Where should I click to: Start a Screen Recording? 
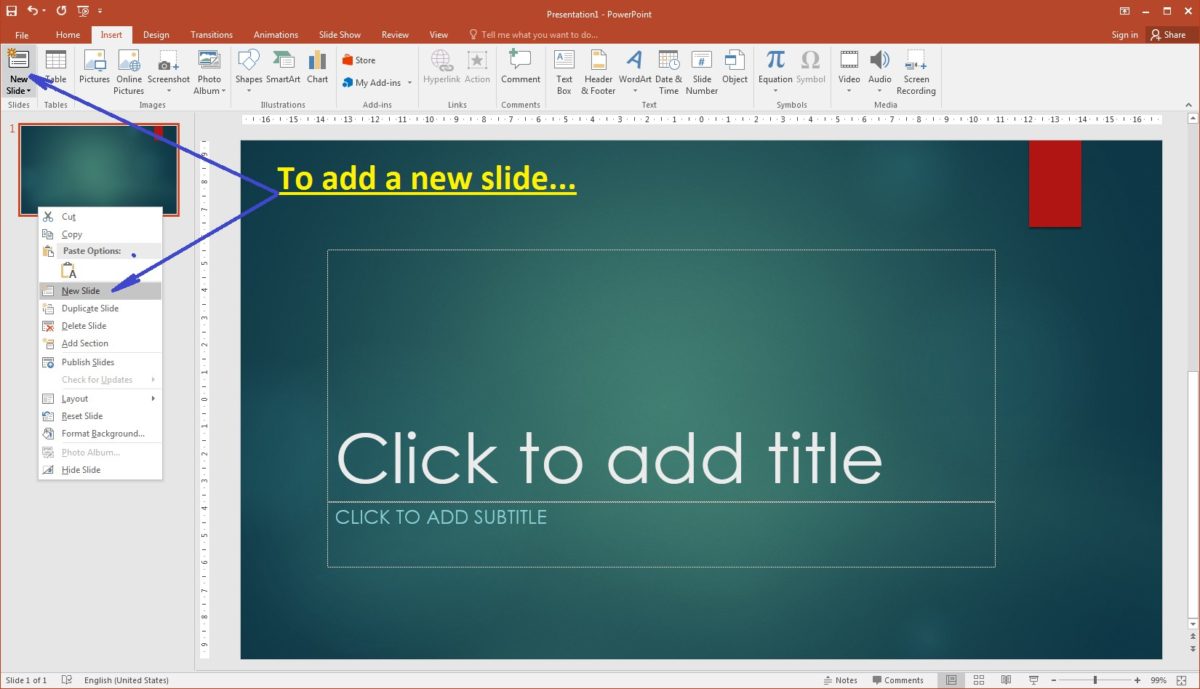tap(915, 68)
